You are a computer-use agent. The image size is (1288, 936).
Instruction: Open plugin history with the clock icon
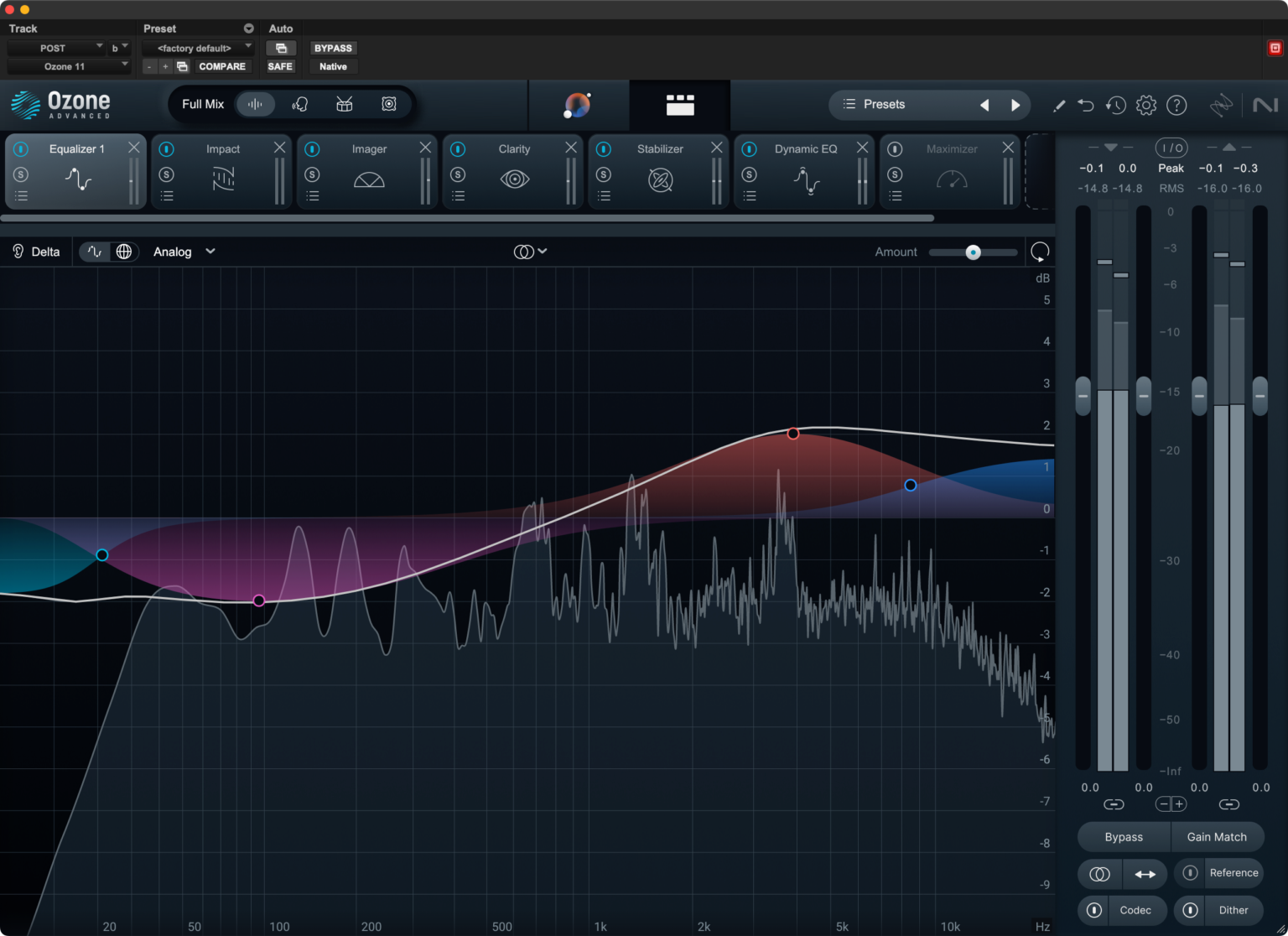tap(1116, 105)
